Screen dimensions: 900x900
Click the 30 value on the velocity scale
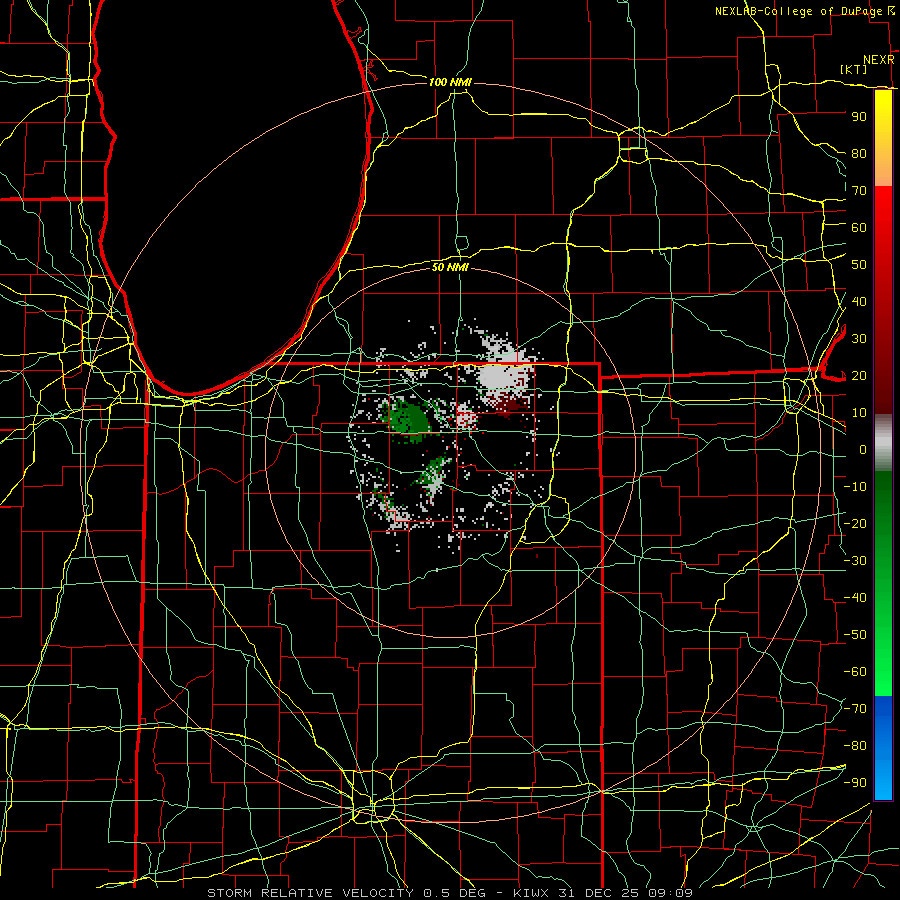[859, 339]
